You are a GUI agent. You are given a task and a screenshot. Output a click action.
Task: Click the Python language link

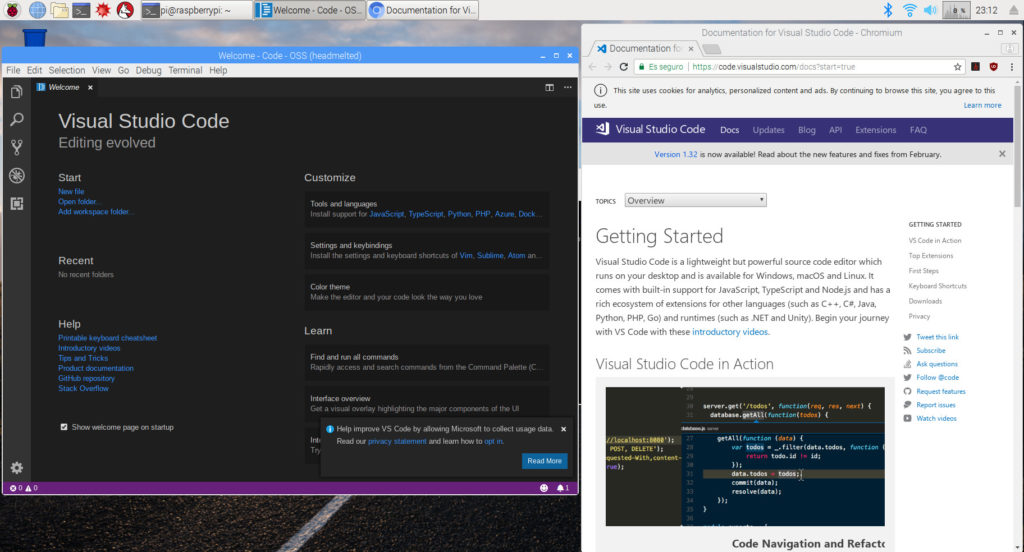point(459,214)
